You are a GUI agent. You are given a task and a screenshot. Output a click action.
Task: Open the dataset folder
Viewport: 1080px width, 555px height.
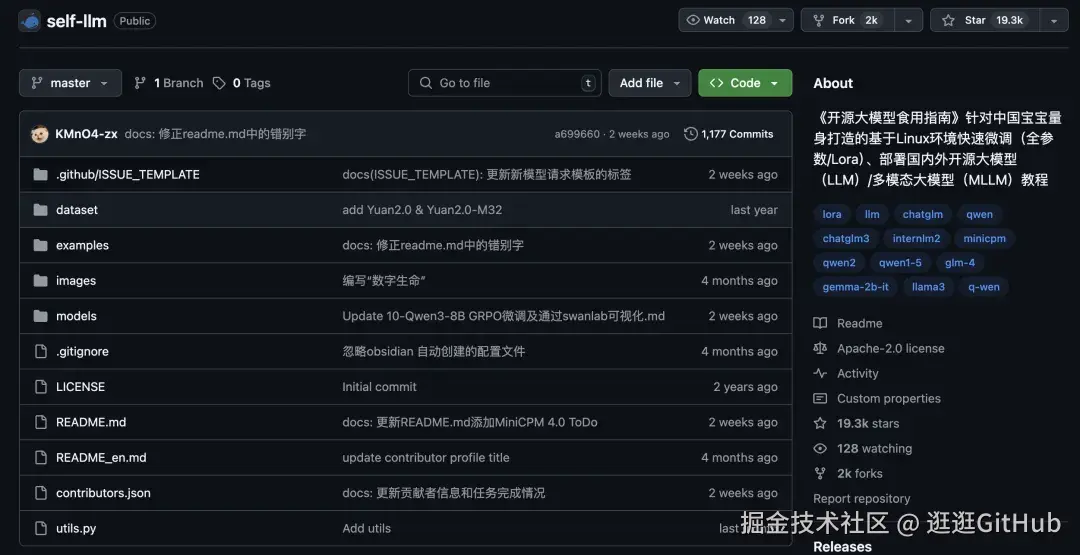(76, 210)
